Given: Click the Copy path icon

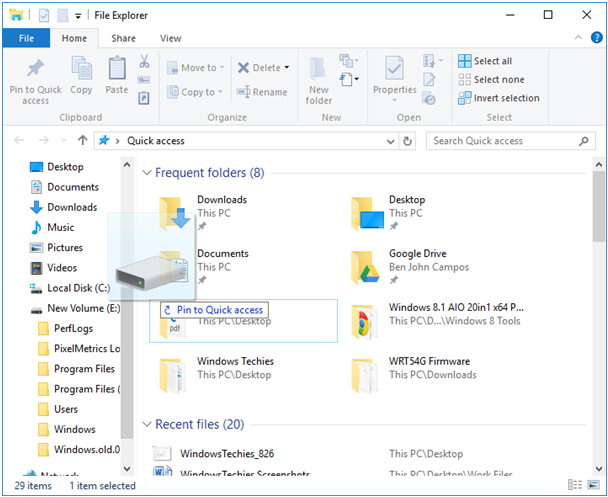Looking at the screenshot, I should (144, 80).
